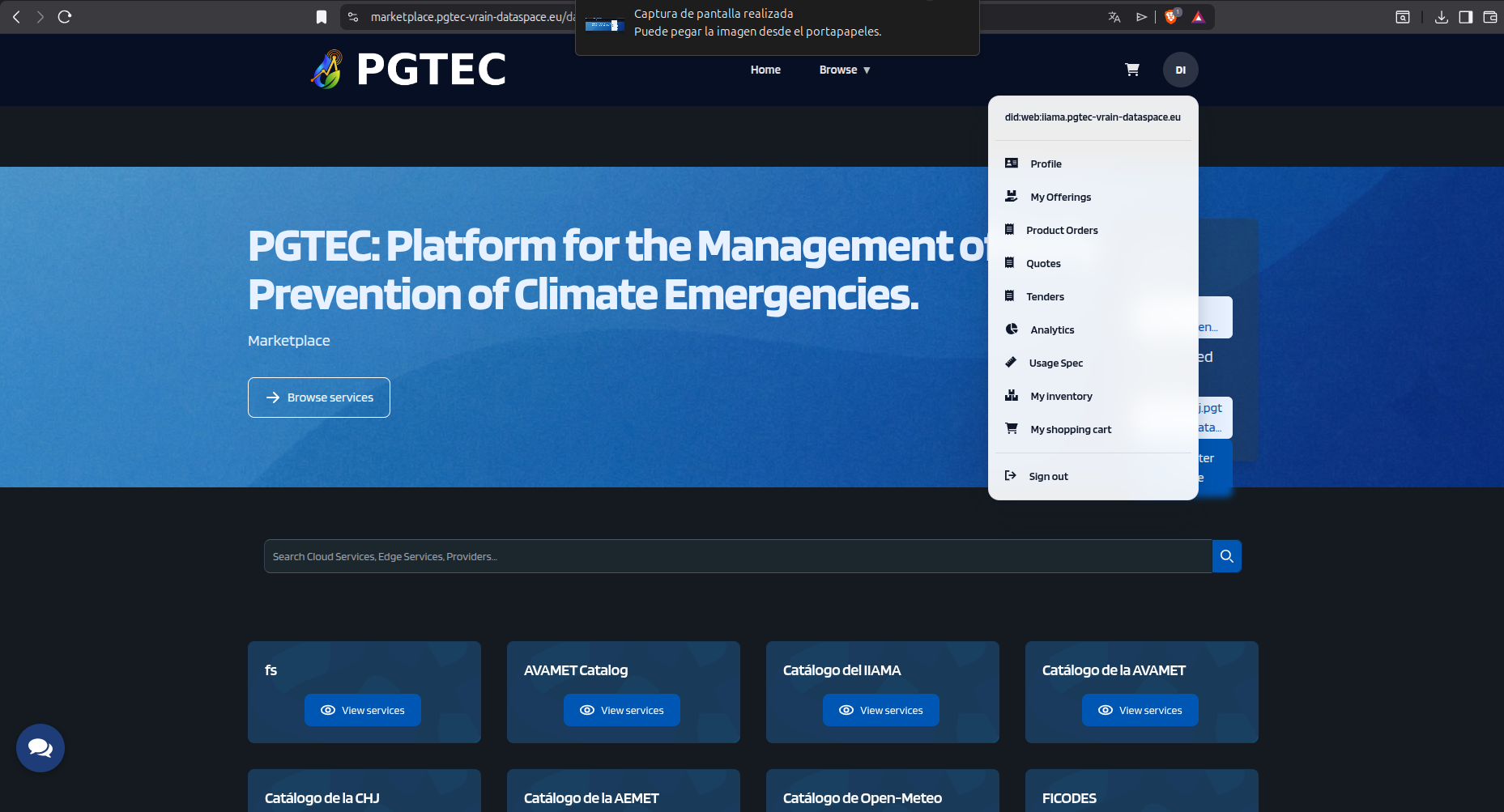Screen dimensions: 1504x812
Task: Click the Sign out arrow icon
Action: coord(1011,475)
